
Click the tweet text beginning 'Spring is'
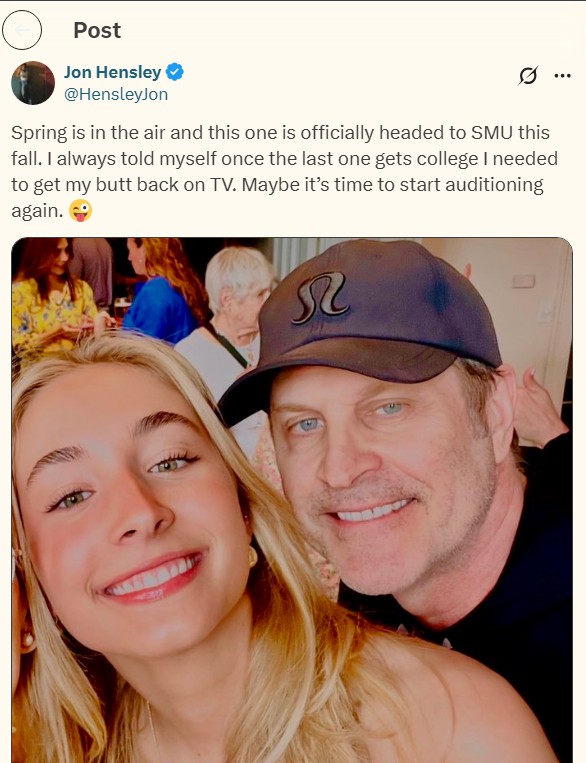(x=284, y=172)
